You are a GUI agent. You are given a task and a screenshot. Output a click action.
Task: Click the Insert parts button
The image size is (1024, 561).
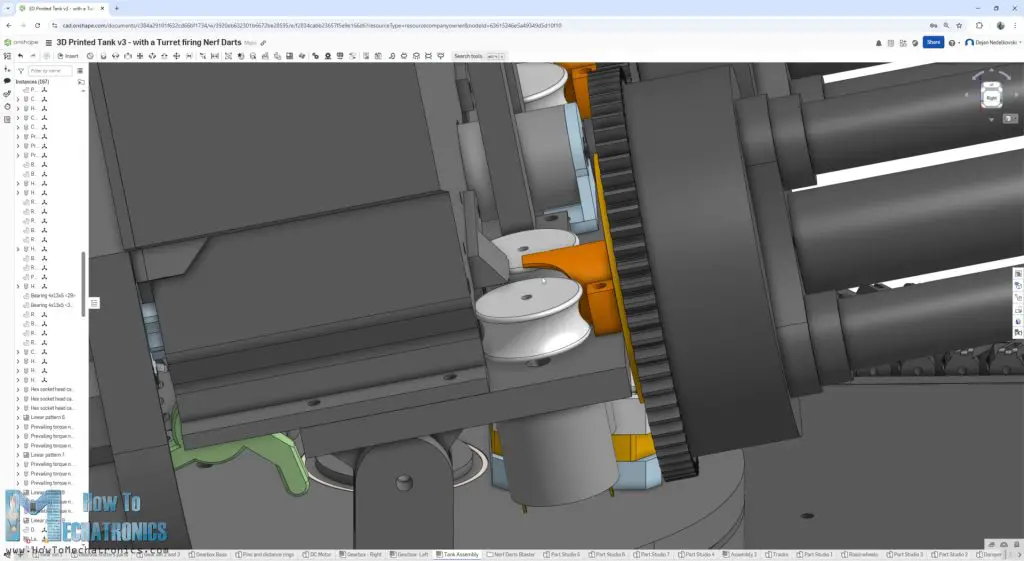[67, 56]
